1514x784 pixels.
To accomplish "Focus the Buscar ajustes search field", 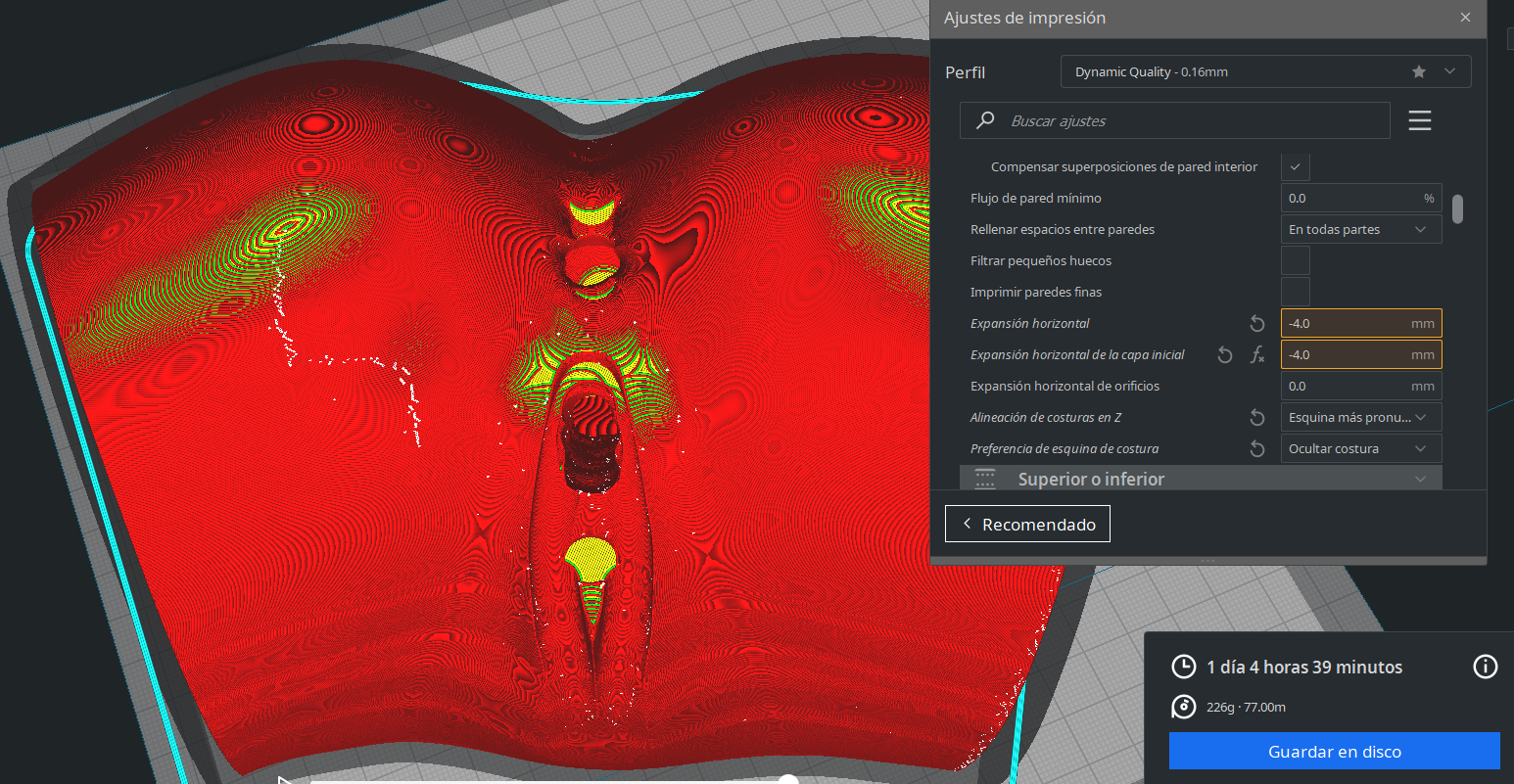I will [1175, 120].
